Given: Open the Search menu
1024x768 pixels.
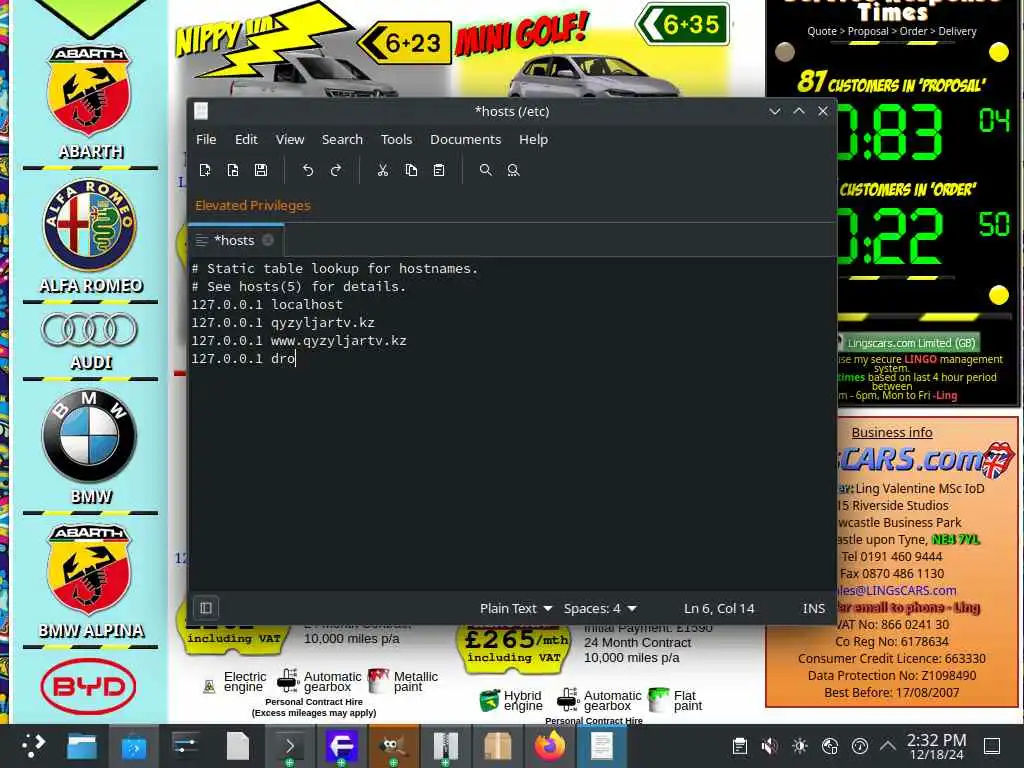Looking at the screenshot, I should 342,140.
